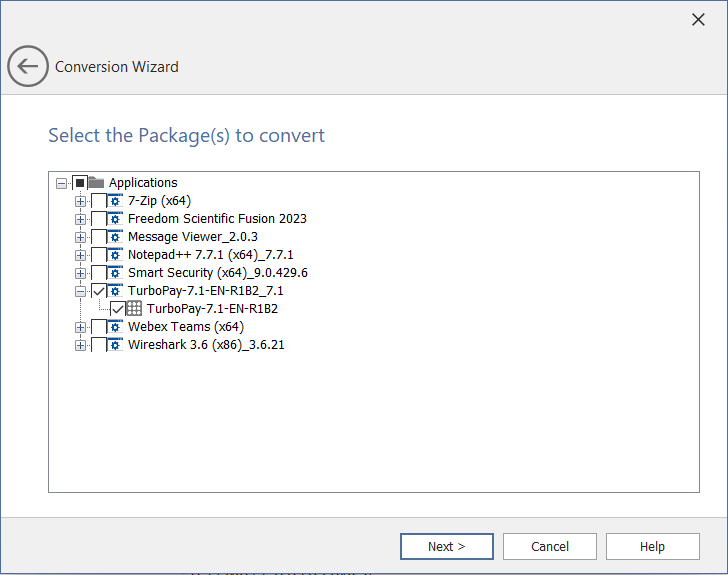Click the Smart Security package icon
Viewport: 728px width, 575px height.
[115, 273]
